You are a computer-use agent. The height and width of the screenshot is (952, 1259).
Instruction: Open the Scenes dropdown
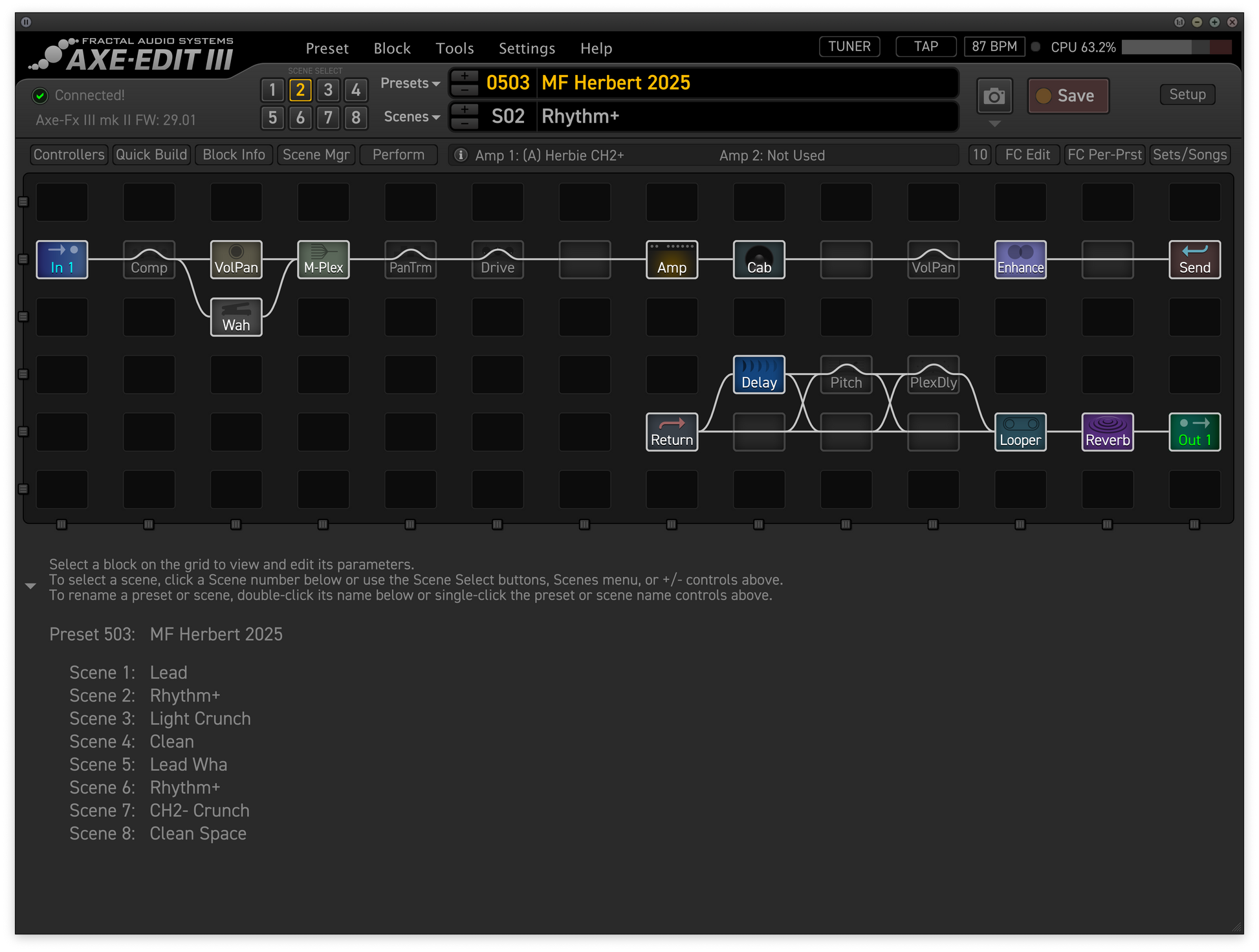pyautogui.click(x=411, y=117)
